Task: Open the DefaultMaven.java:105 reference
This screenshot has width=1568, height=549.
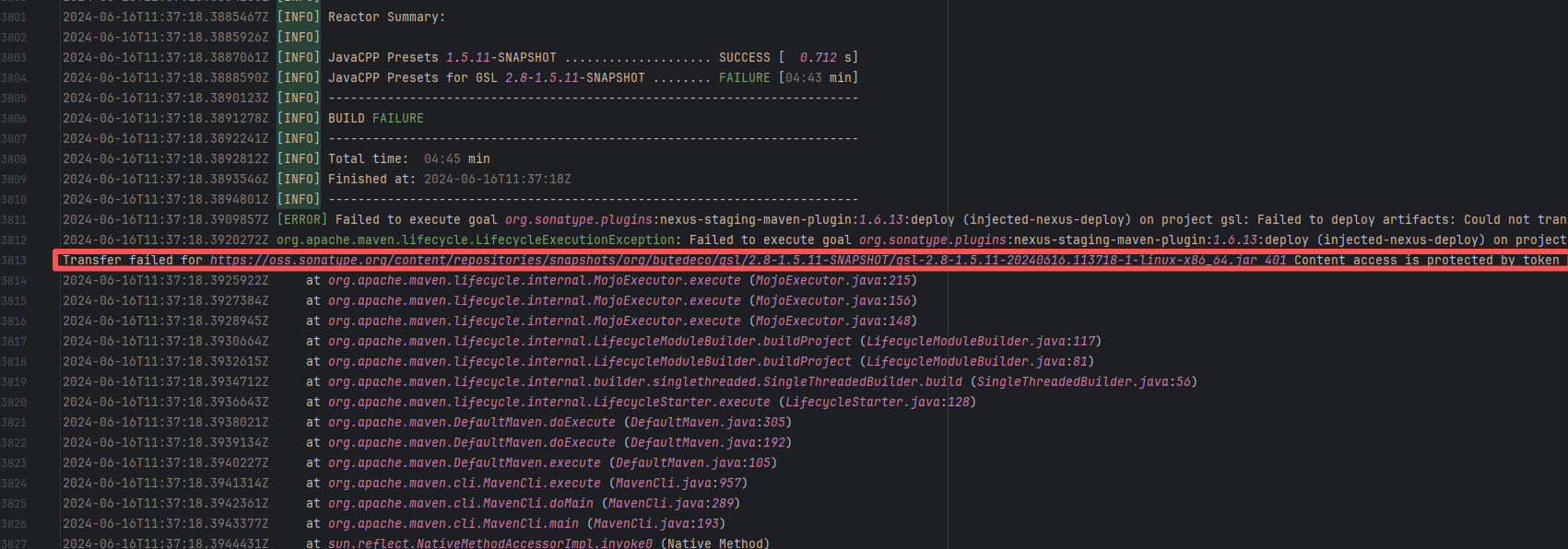Action: click(x=696, y=463)
